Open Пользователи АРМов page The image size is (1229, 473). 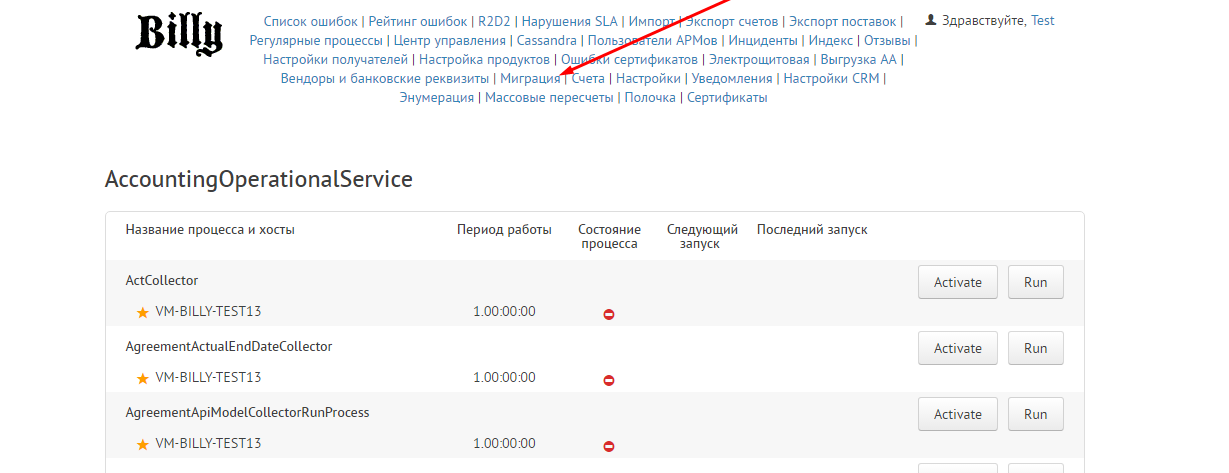point(652,40)
